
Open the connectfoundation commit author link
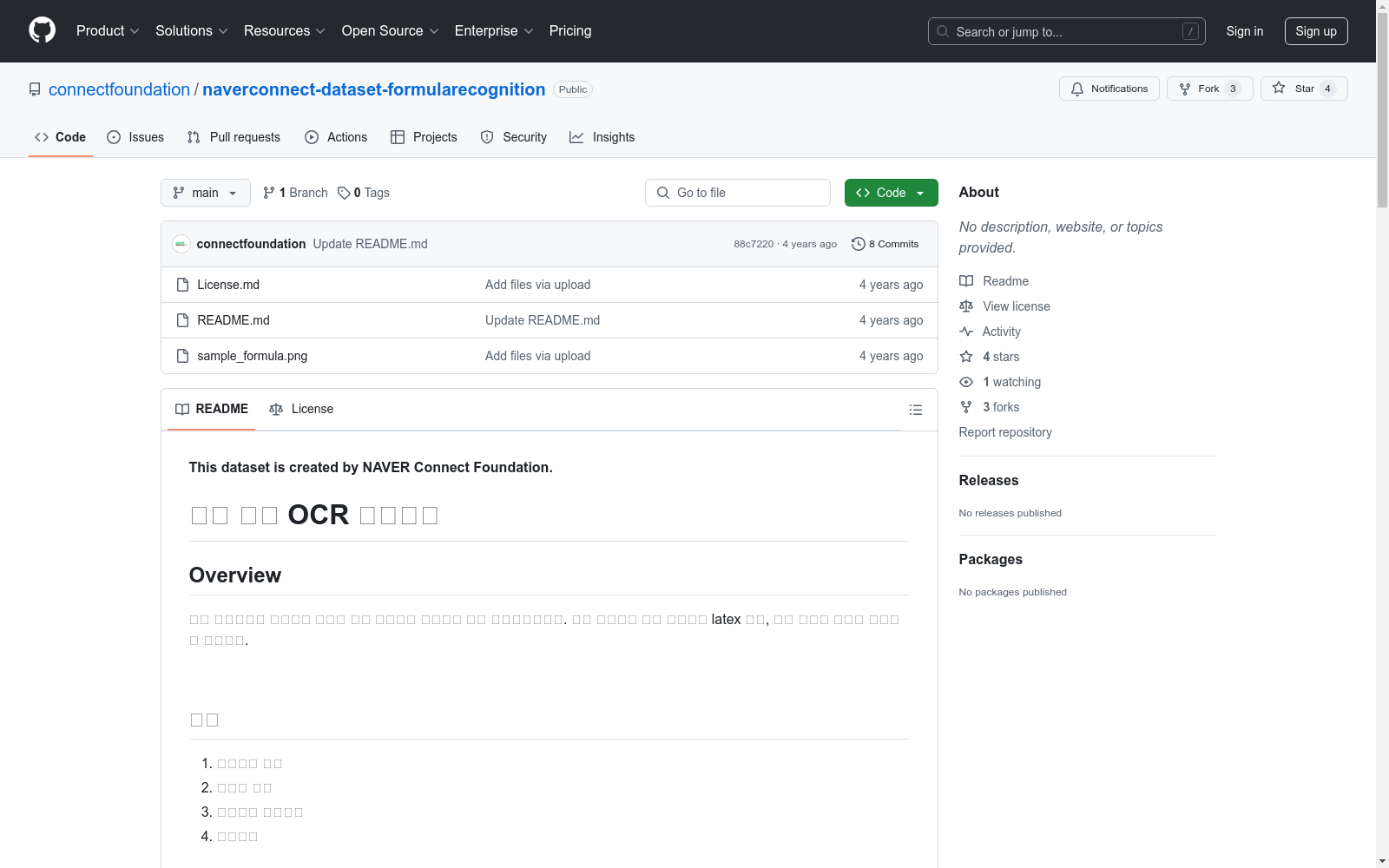point(251,244)
